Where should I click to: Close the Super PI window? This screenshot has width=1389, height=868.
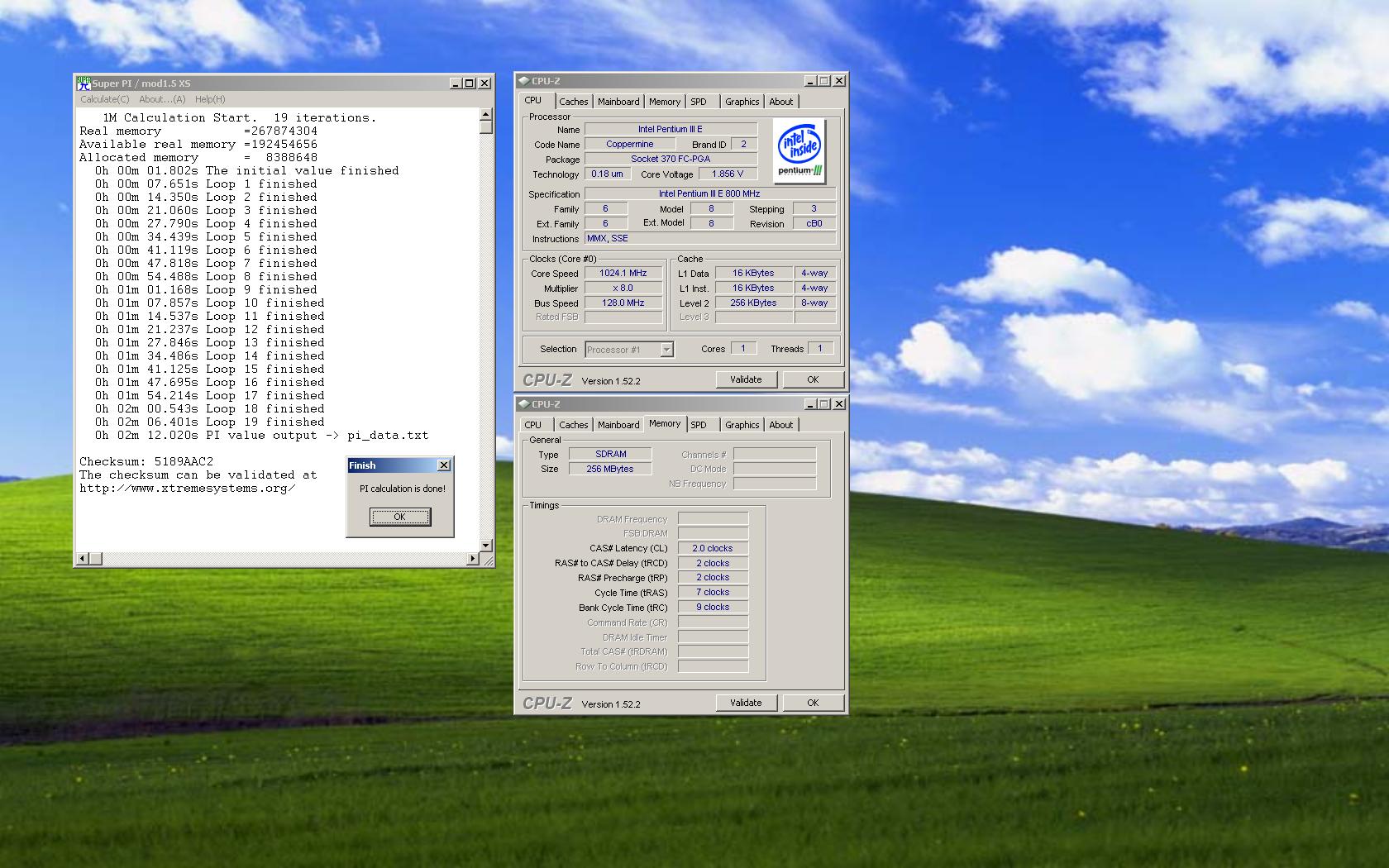click(485, 83)
